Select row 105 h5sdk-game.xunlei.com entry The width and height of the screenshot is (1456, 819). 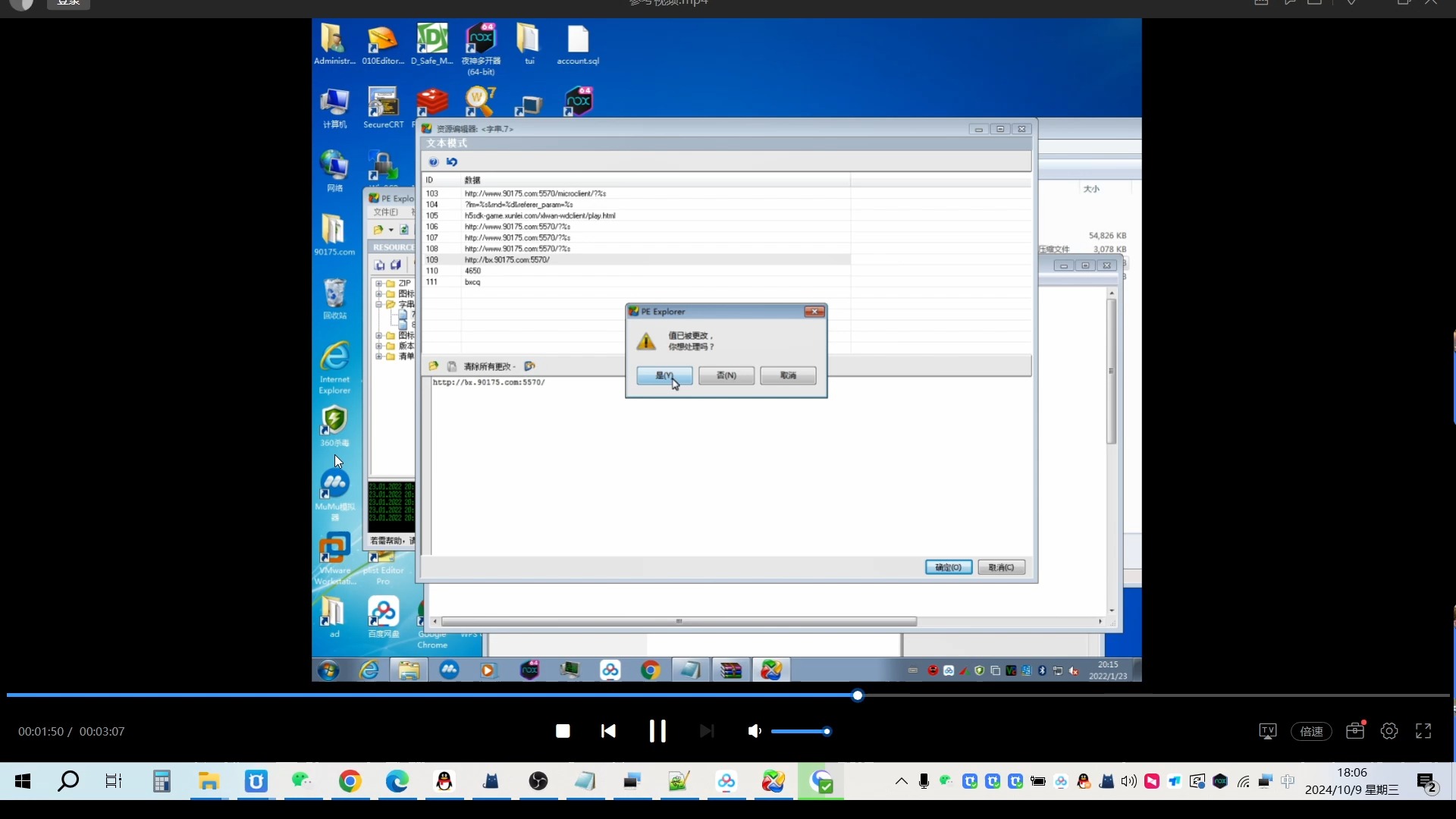click(x=637, y=215)
